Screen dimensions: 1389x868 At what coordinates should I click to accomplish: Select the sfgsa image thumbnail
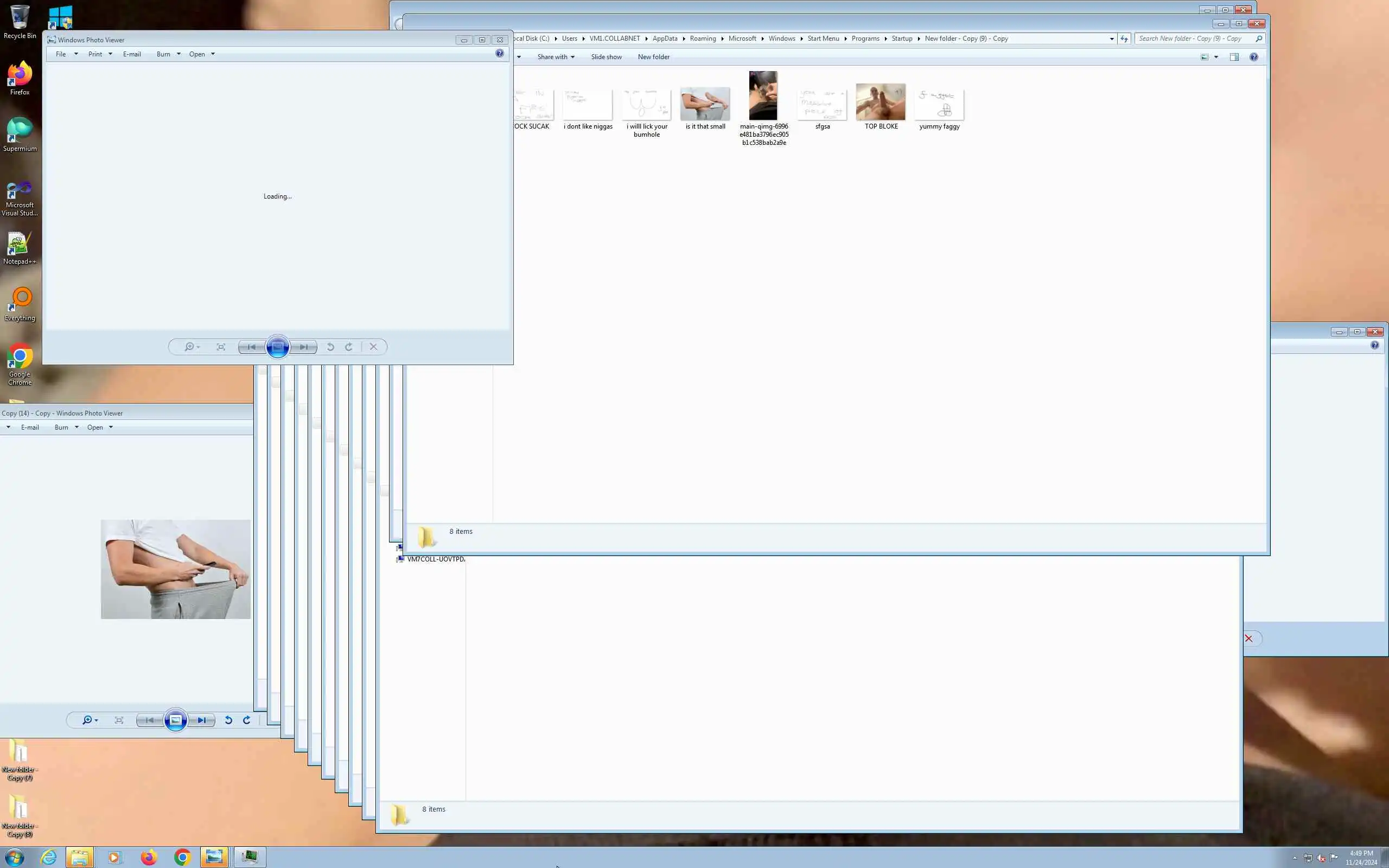coord(822,105)
